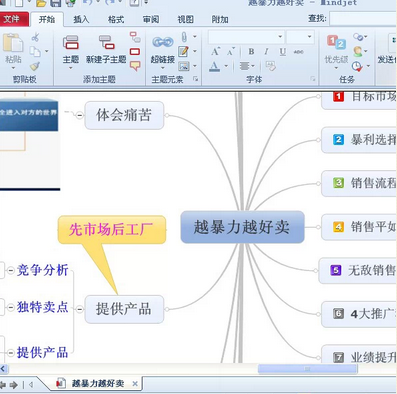Switch to the 开始 ribbon tab

pyautogui.click(x=47, y=19)
